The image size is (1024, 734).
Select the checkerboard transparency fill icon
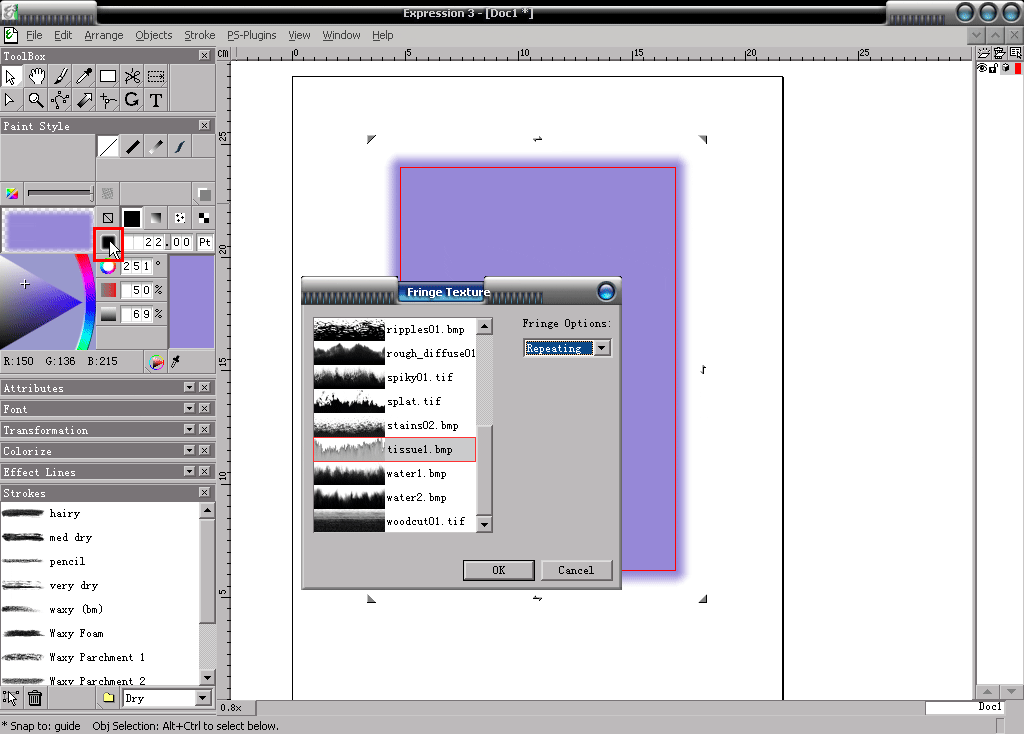(x=204, y=218)
